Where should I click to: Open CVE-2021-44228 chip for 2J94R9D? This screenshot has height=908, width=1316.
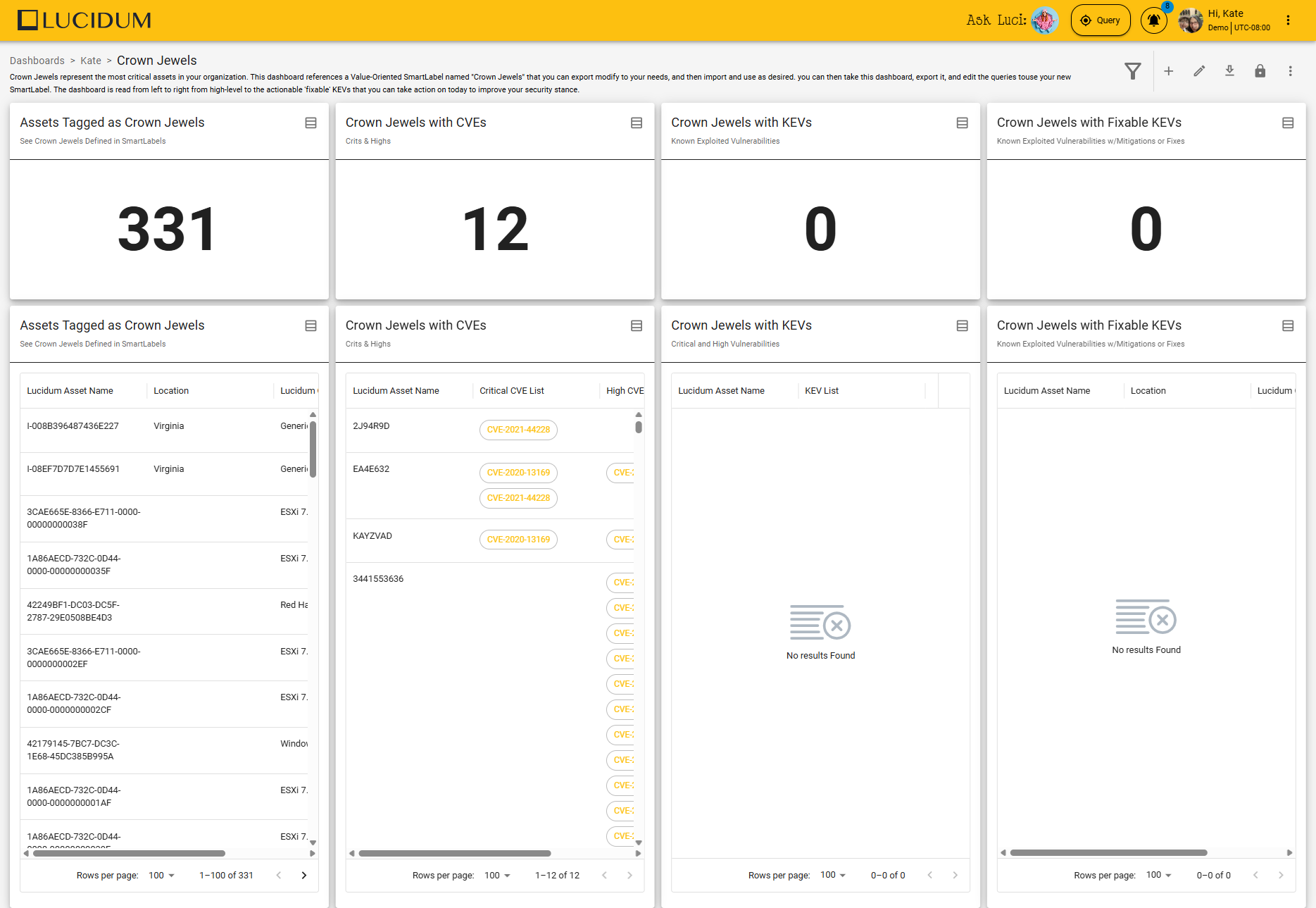[x=518, y=430]
